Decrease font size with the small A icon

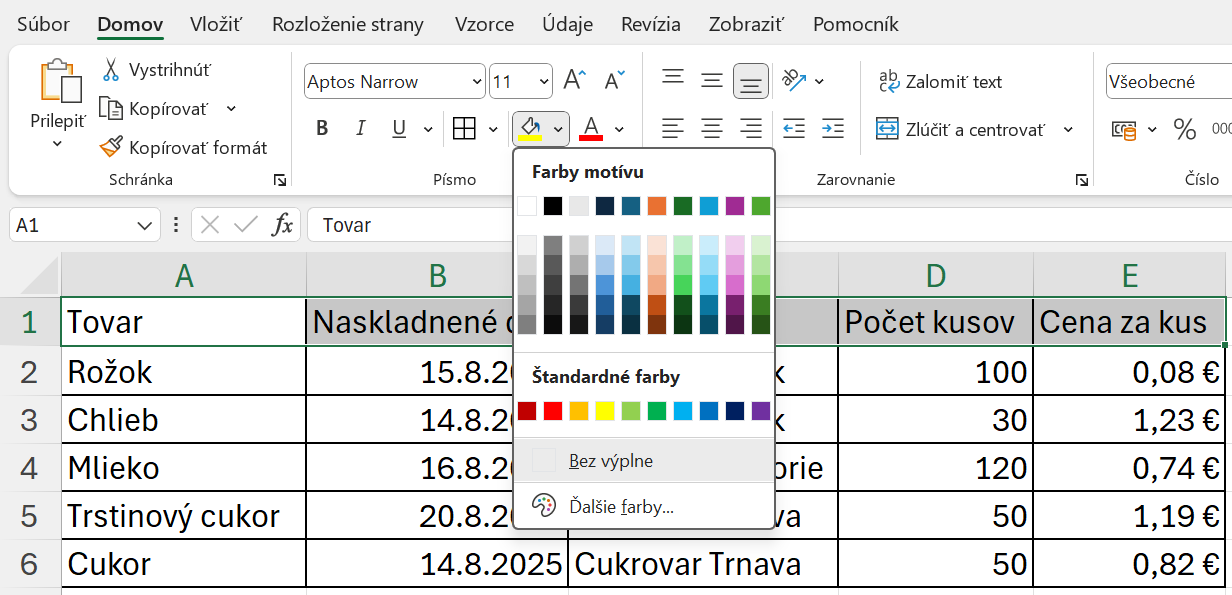(613, 81)
